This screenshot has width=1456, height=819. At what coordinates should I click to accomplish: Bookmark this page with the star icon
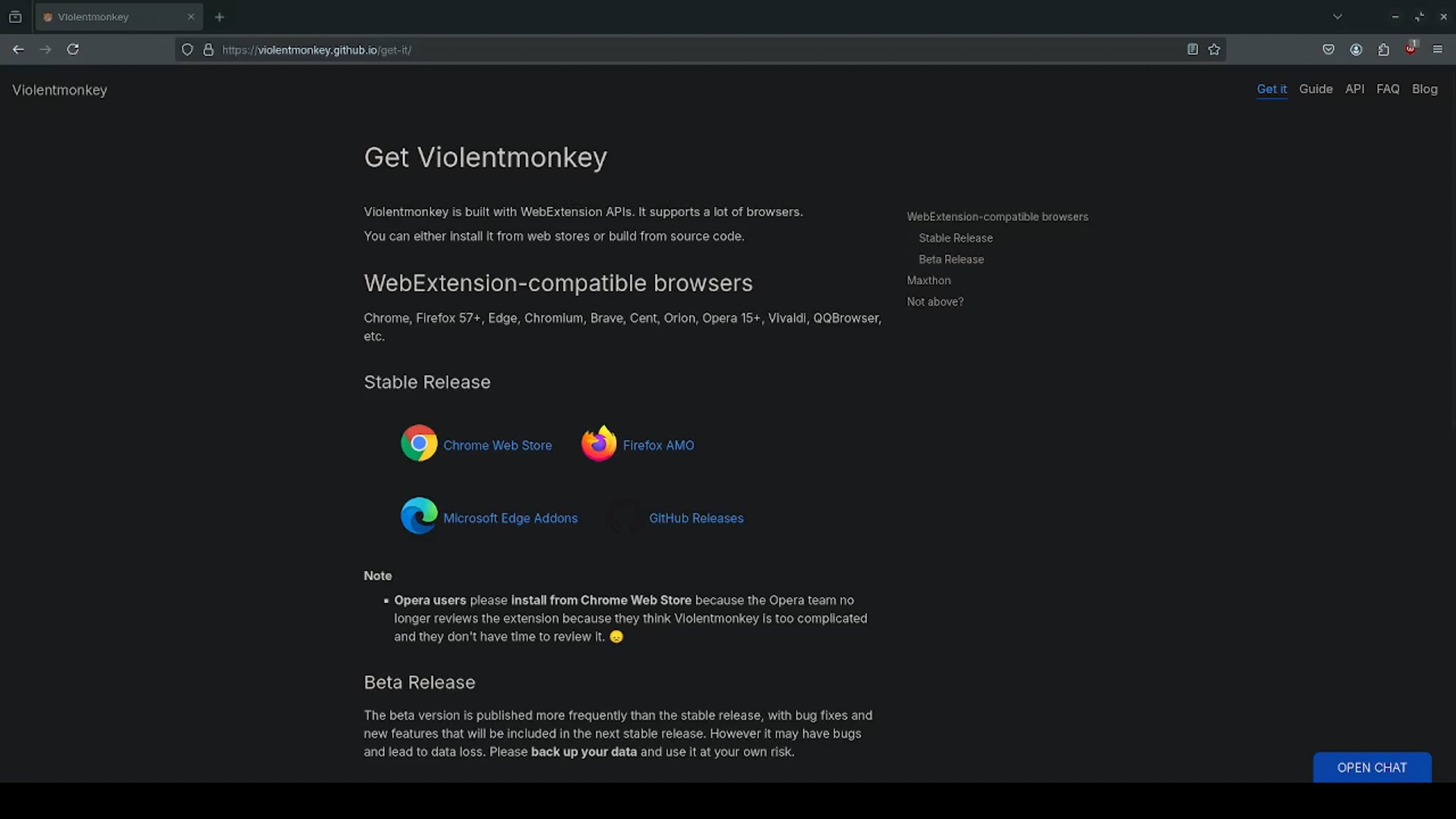[1214, 50]
